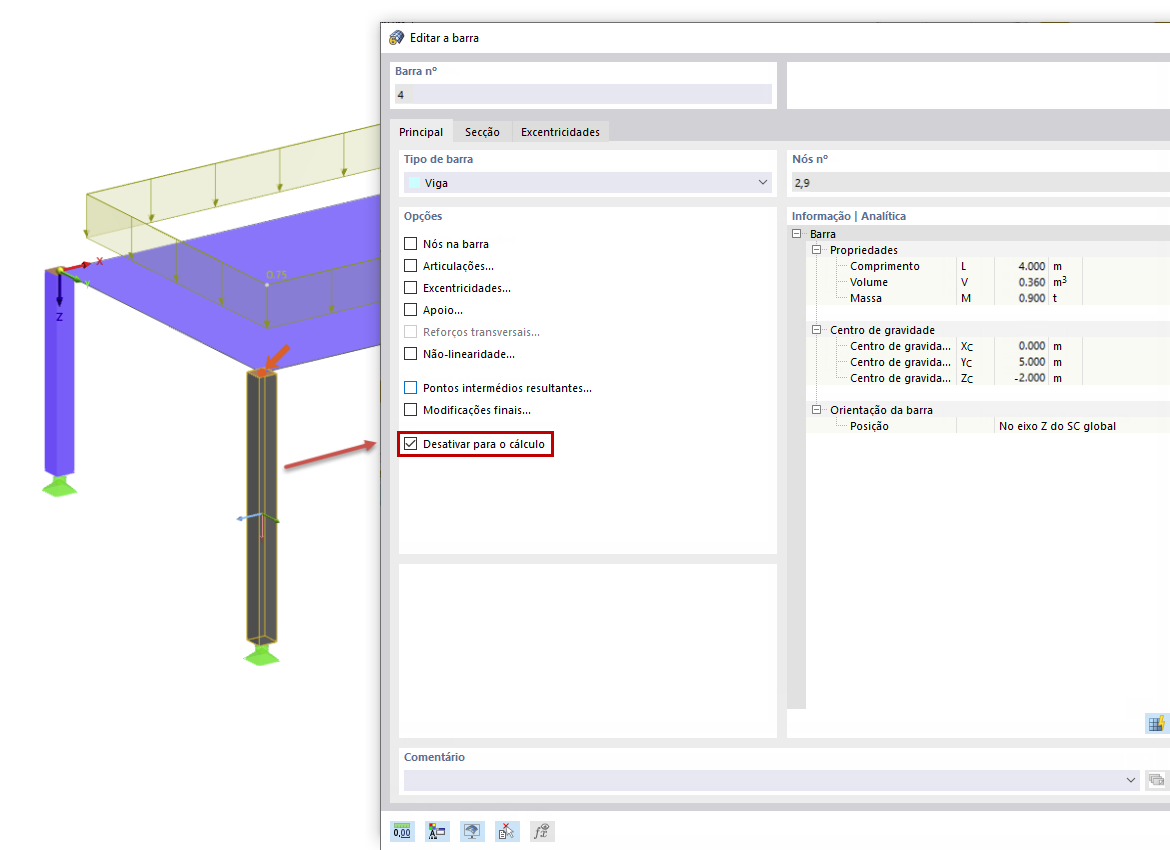Click the Editar a barra dialog icon
The width and height of the screenshot is (1170, 850).
[394, 37]
